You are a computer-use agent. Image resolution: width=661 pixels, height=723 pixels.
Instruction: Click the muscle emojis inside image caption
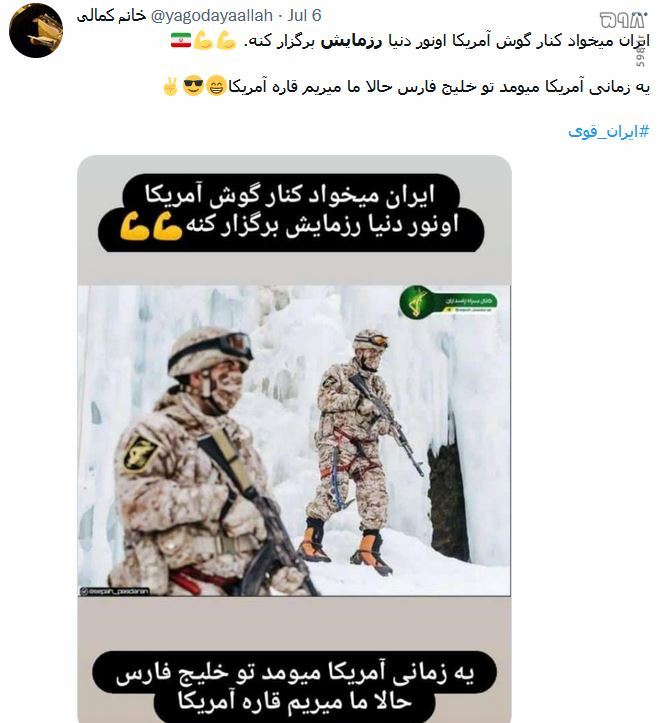(x=151, y=226)
